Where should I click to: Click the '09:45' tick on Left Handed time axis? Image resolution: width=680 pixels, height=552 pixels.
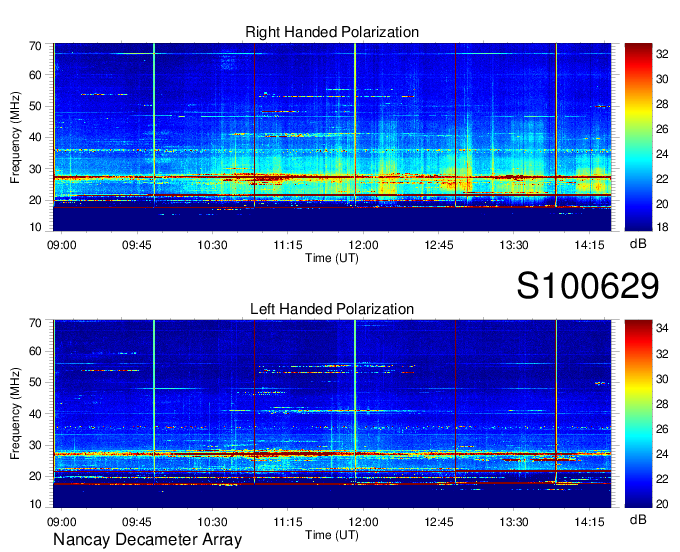[137, 522]
